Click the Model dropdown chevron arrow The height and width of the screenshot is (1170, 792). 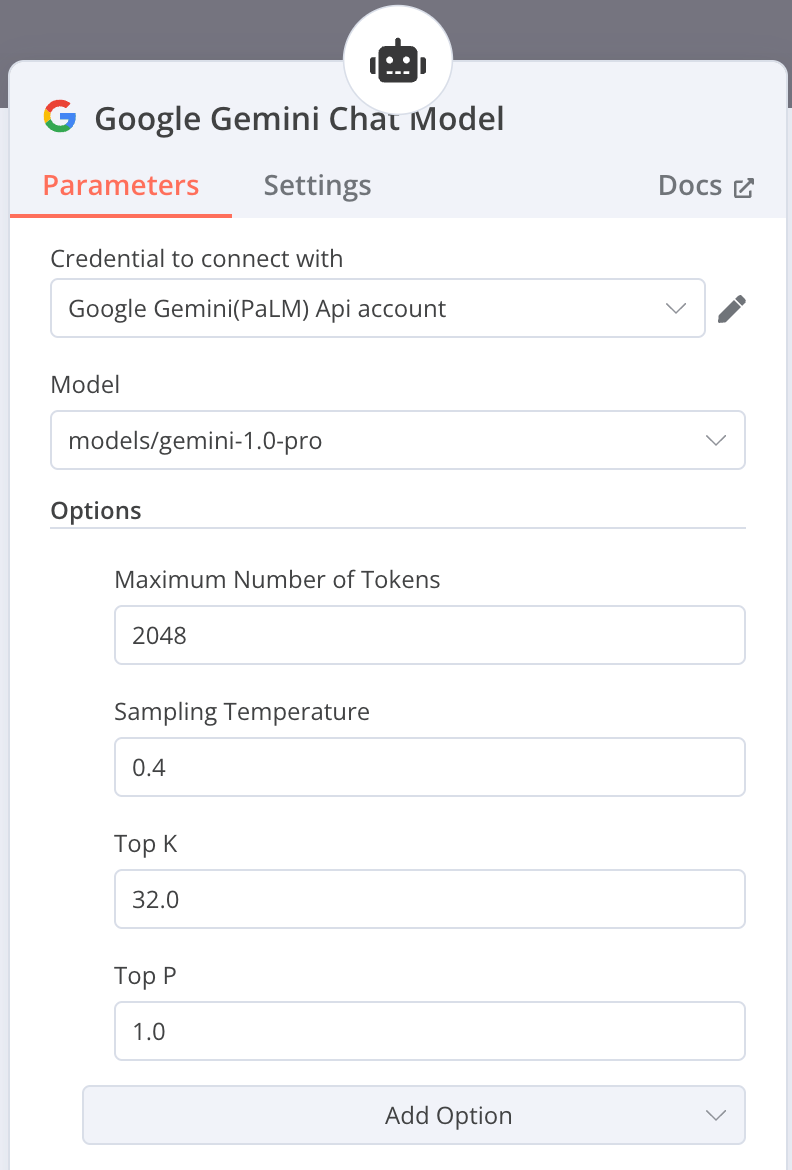tap(716, 440)
